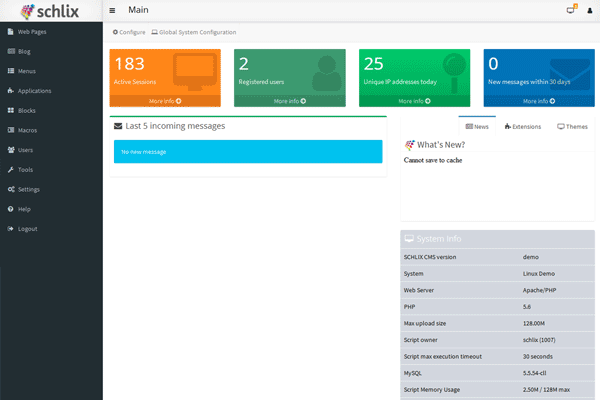The height and width of the screenshot is (400, 600).
Task: Open the Users section icon
Action: 11,150
